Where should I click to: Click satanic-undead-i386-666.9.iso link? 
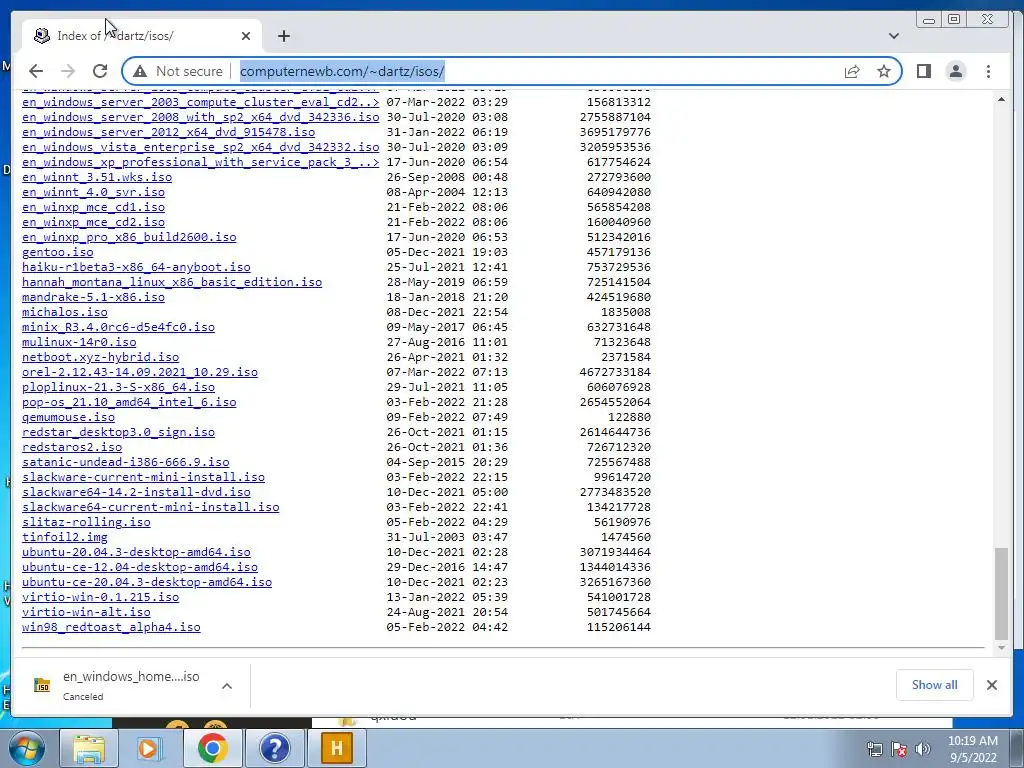(125, 462)
